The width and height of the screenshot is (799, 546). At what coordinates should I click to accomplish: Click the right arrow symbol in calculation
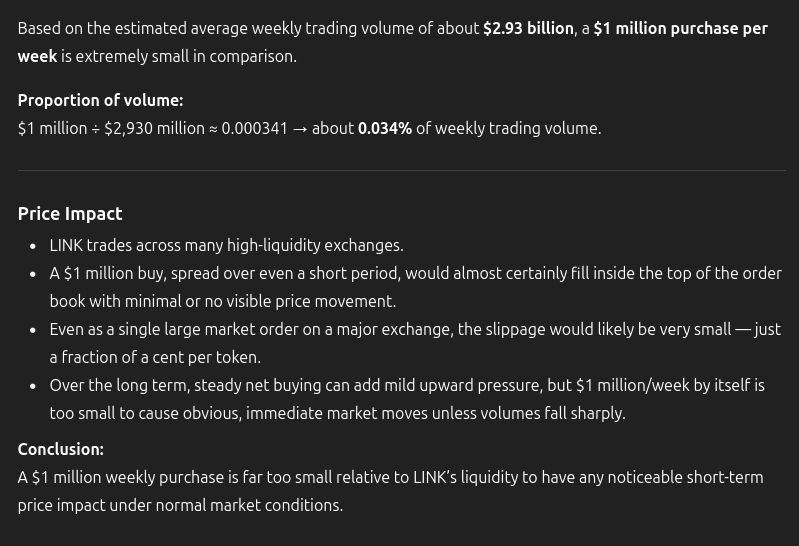pyautogui.click(x=300, y=128)
